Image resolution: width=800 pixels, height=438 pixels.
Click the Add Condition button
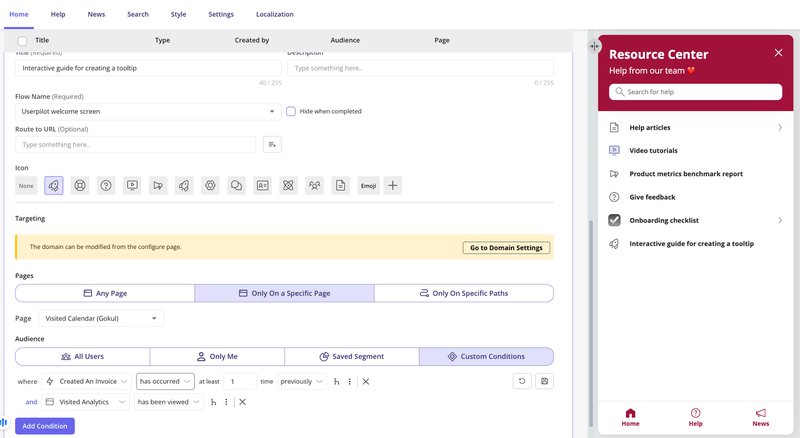[x=45, y=426]
